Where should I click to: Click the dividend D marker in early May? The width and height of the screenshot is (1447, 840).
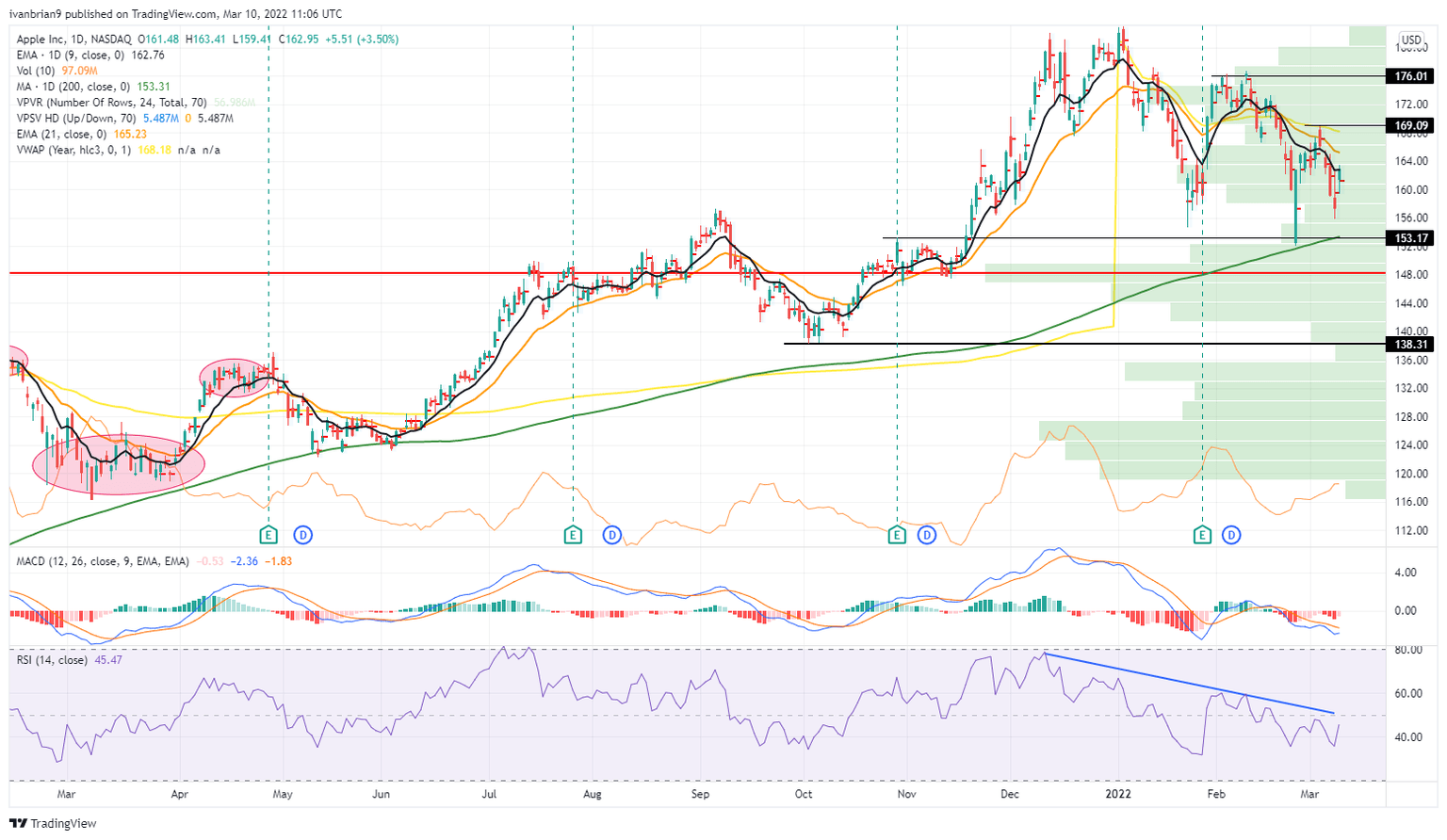[x=302, y=535]
